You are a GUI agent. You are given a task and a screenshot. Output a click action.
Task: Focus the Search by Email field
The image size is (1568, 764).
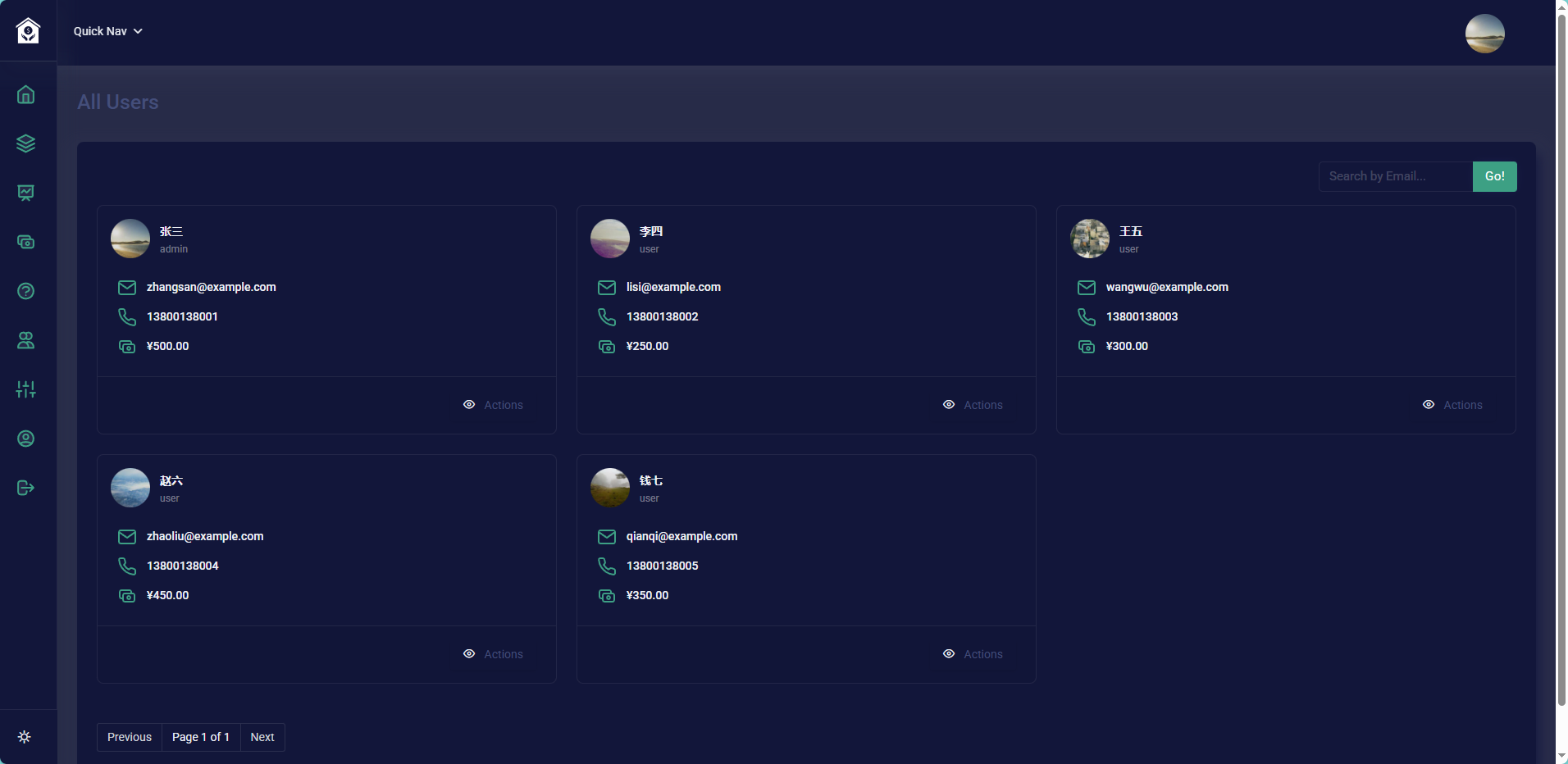click(1395, 176)
